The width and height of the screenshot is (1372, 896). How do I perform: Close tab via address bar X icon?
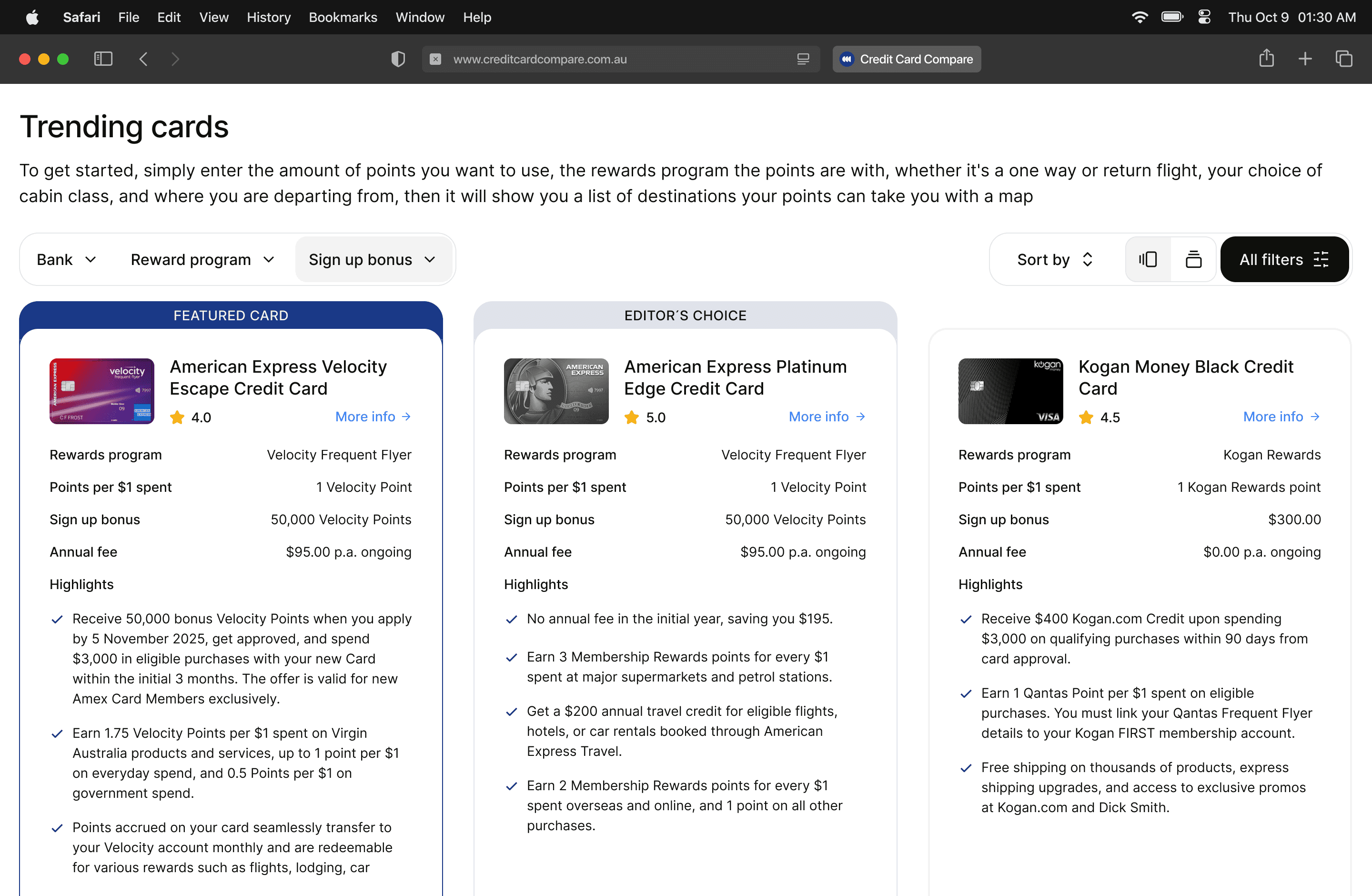436,59
